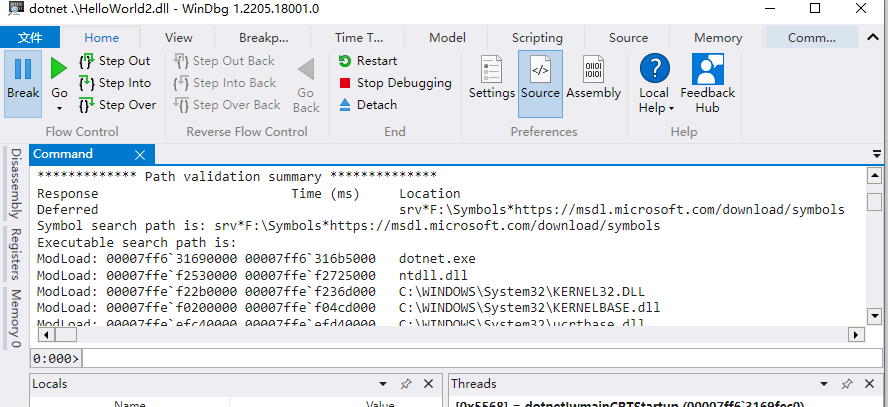Open the 文件 file menu

(x=30, y=38)
